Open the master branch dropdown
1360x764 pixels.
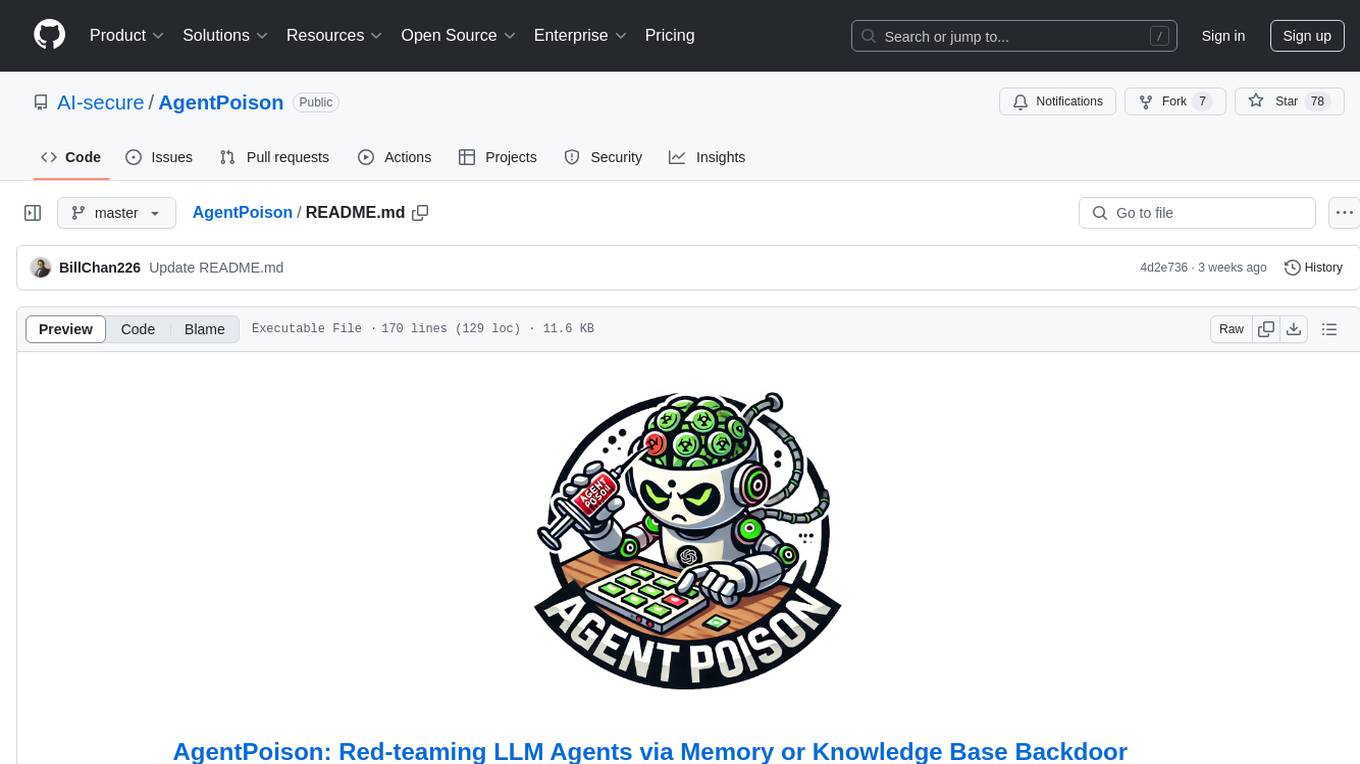tap(116, 213)
